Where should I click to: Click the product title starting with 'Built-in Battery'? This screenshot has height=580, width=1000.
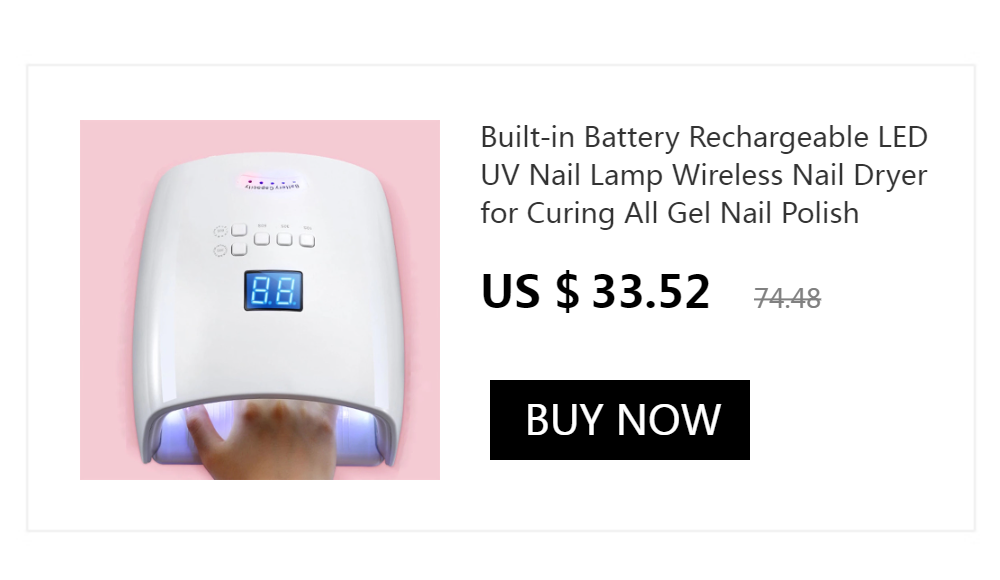click(704, 175)
